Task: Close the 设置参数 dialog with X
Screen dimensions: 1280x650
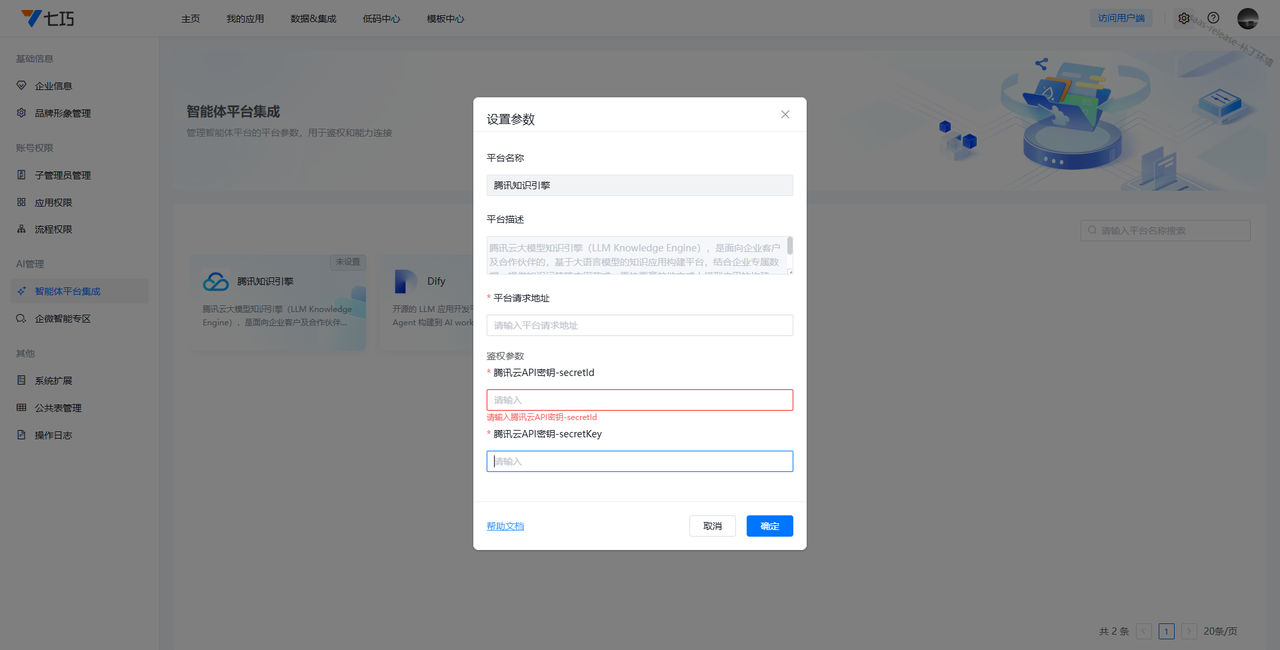Action: [785, 115]
